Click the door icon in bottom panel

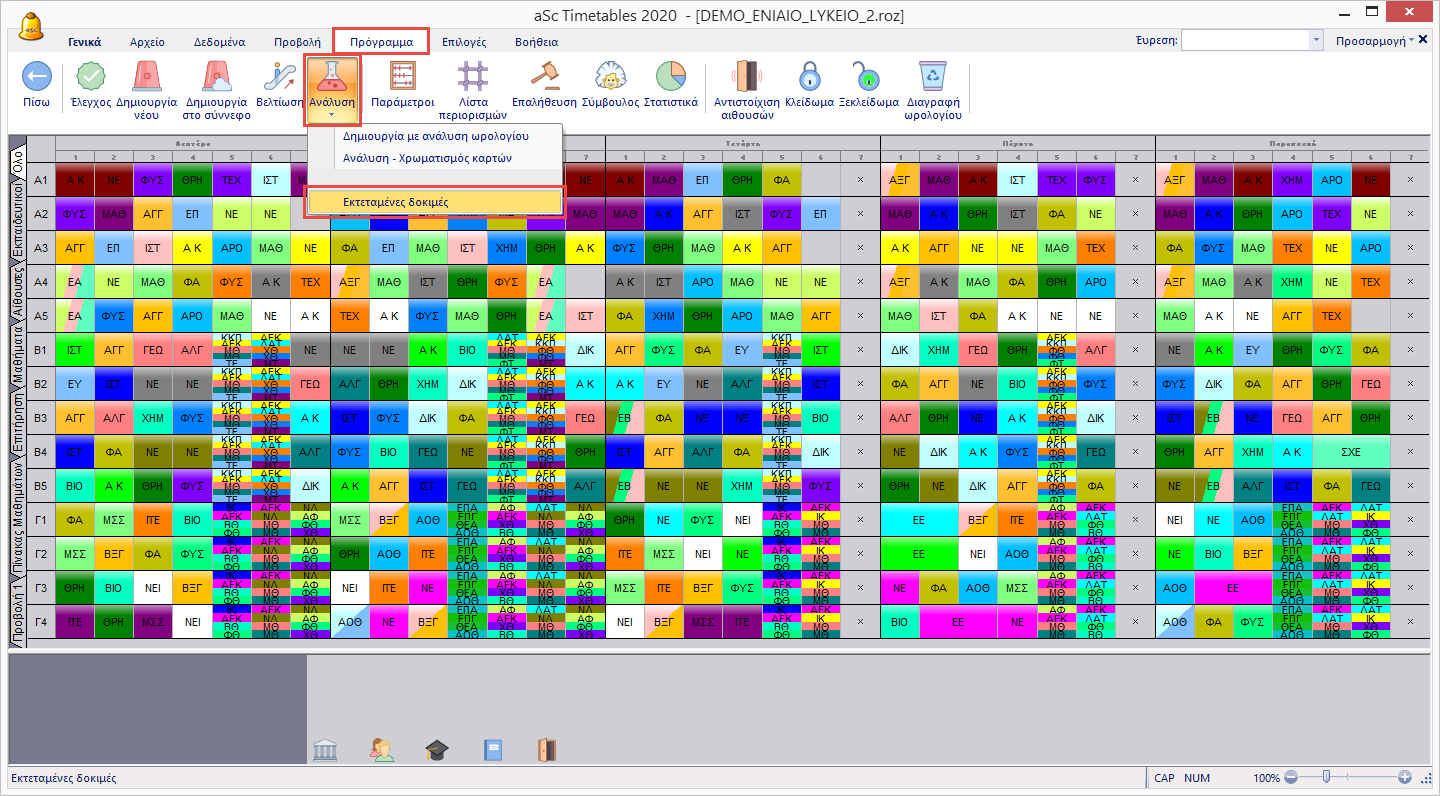pos(545,750)
